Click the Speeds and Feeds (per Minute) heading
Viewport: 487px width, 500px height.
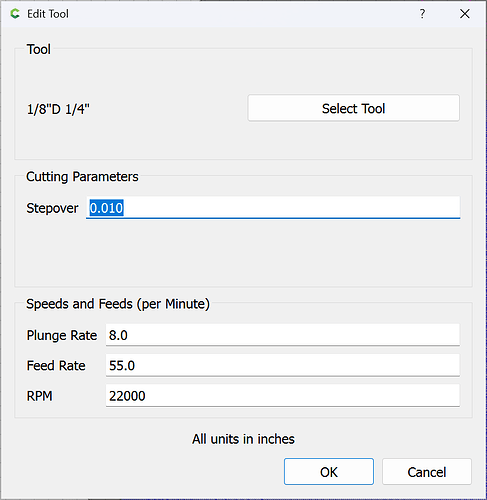click(118, 304)
